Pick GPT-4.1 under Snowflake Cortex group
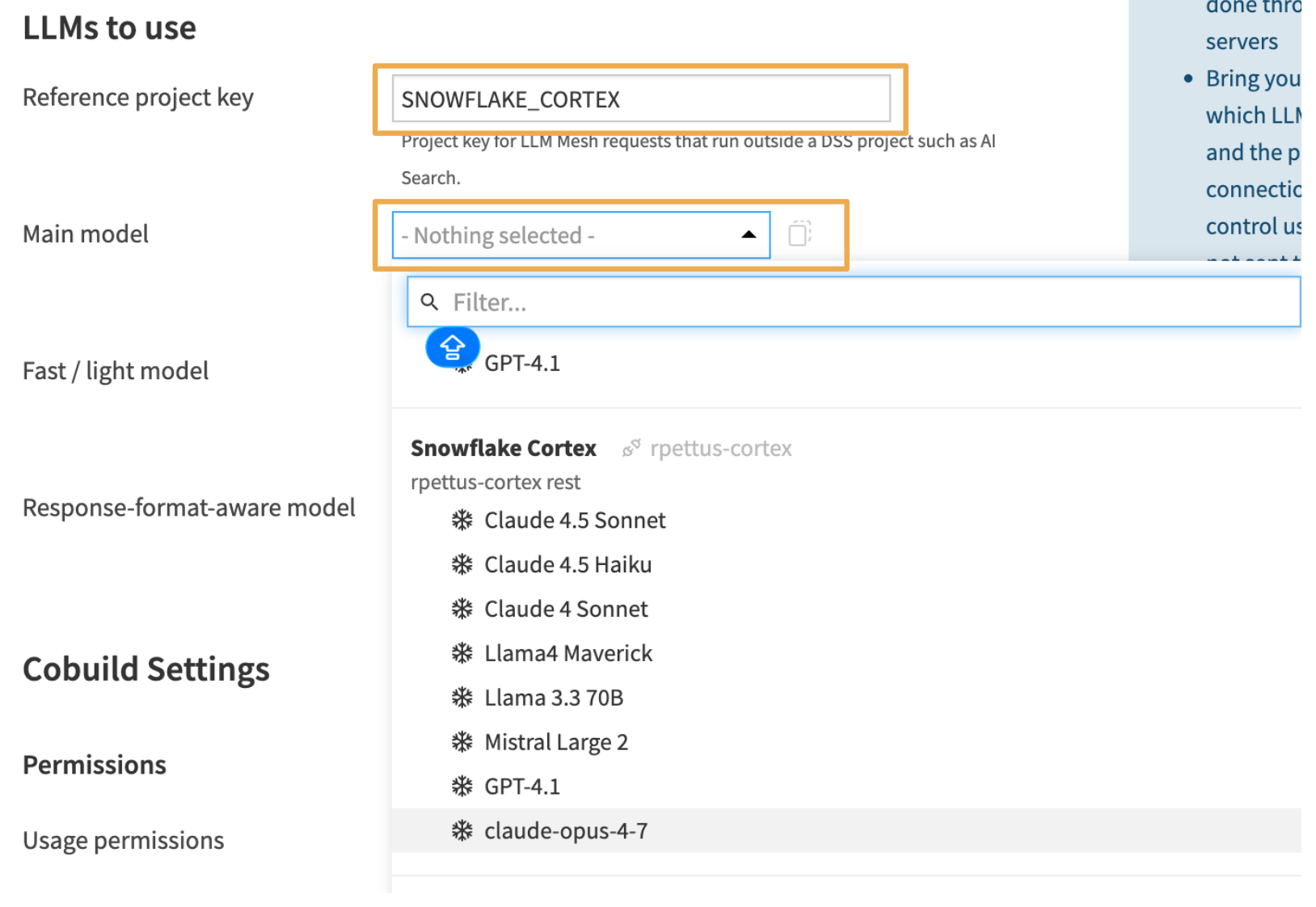The height and width of the screenshot is (907, 1316). tap(846, 787)
